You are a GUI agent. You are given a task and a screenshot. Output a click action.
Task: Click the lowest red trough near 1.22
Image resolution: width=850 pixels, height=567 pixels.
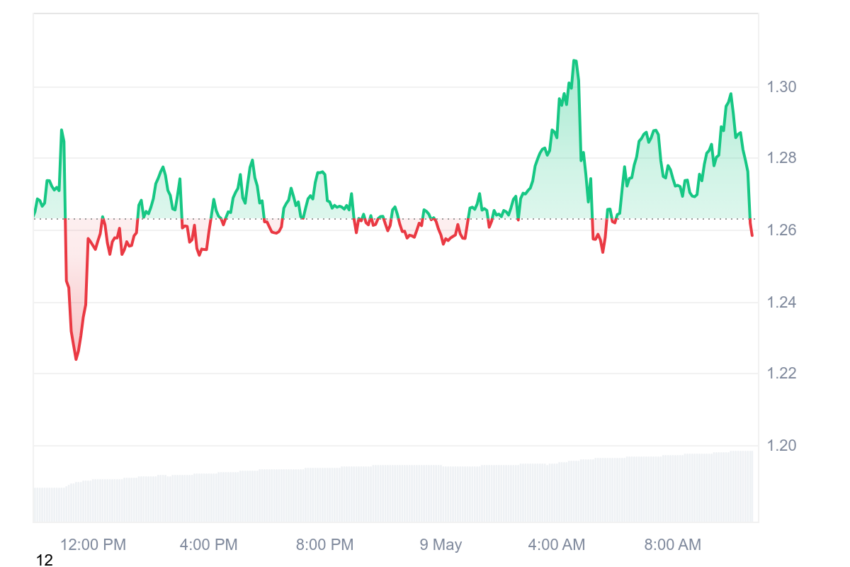click(x=76, y=358)
